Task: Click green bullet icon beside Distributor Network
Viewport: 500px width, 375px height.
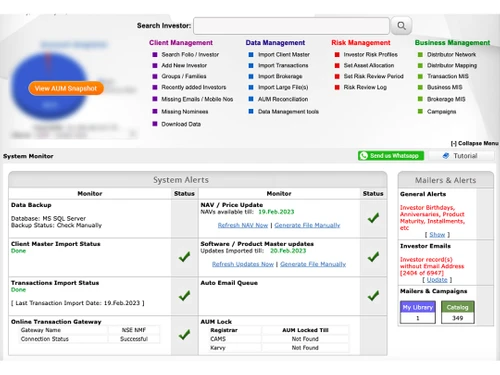Action: (x=420, y=54)
